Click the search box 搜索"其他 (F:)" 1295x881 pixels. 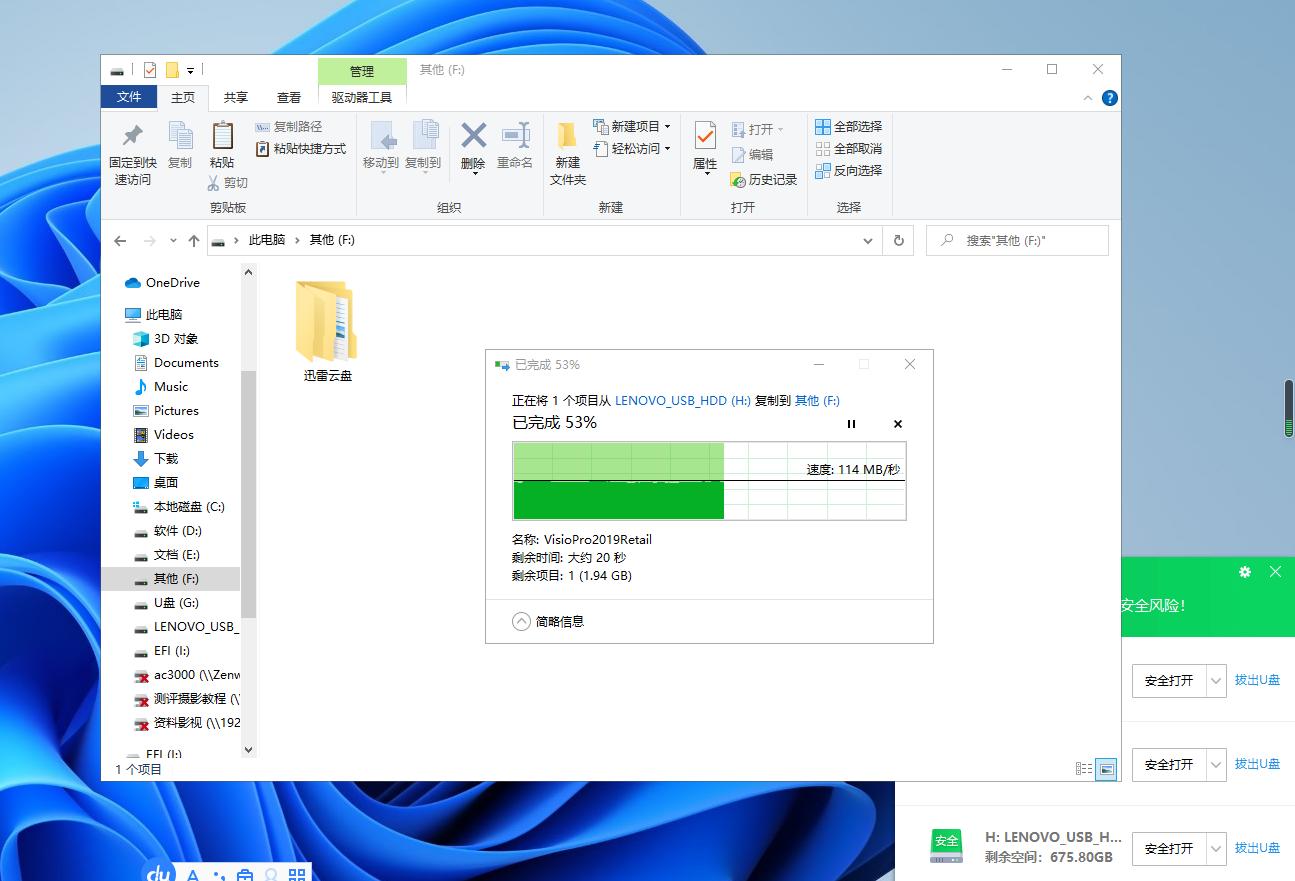coord(1017,240)
